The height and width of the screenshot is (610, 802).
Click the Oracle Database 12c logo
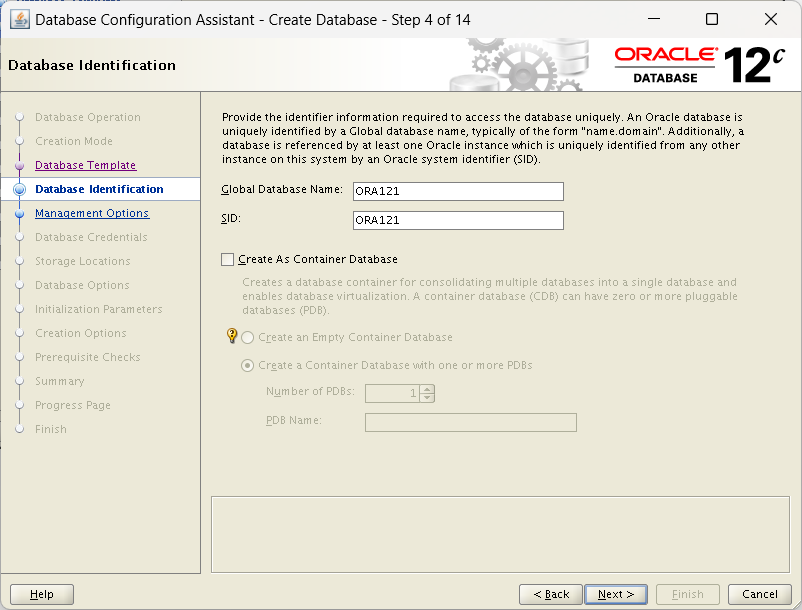click(700, 65)
